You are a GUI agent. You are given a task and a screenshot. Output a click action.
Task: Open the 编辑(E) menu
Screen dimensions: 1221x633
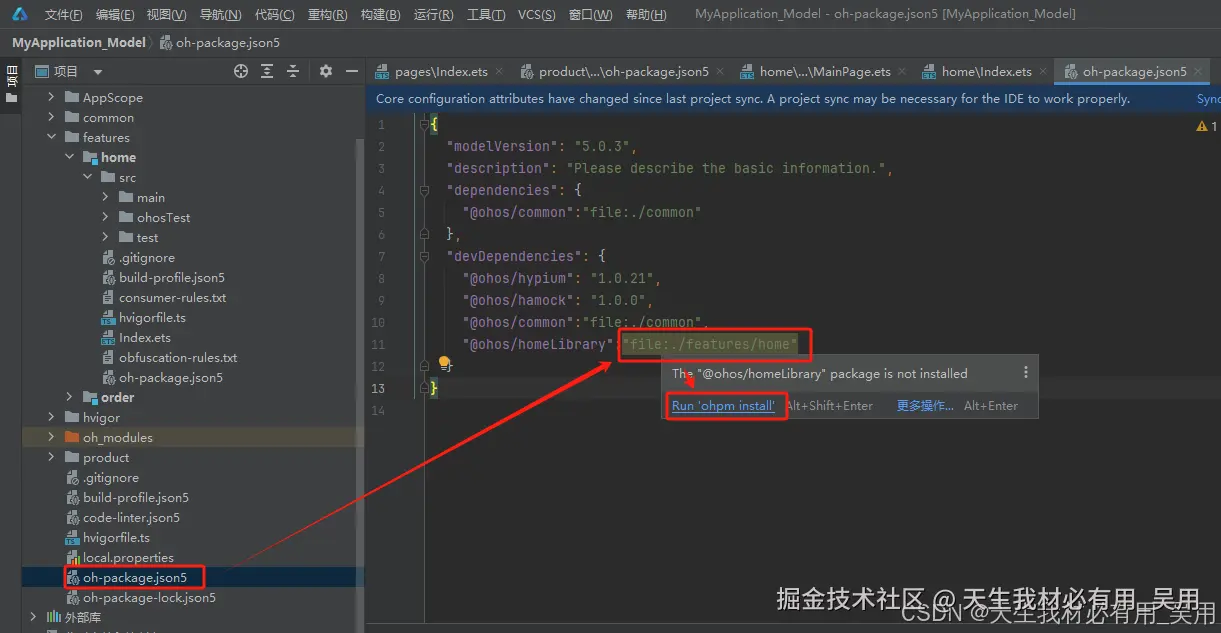[x=115, y=14]
